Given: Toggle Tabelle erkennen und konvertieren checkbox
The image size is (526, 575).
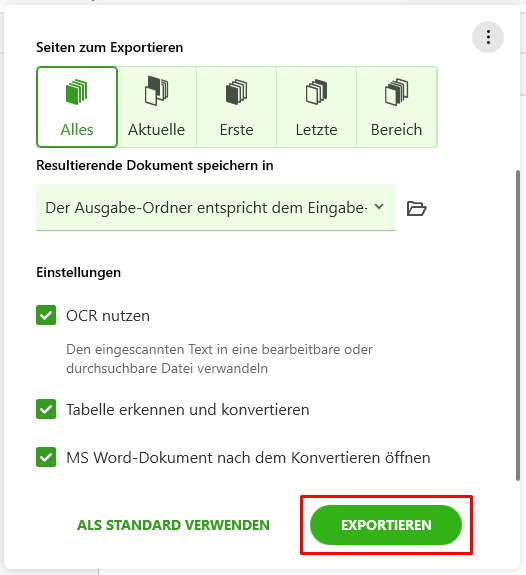Looking at the screenshot, I should coord(46,409).
